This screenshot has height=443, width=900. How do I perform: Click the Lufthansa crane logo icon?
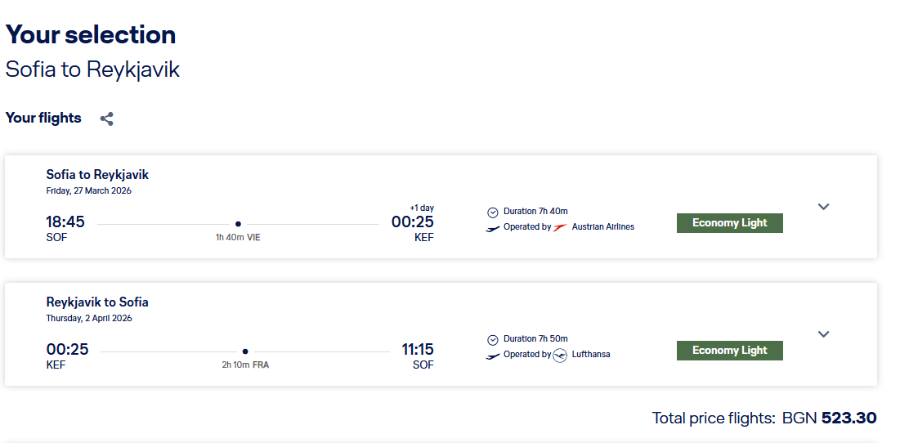560,355
